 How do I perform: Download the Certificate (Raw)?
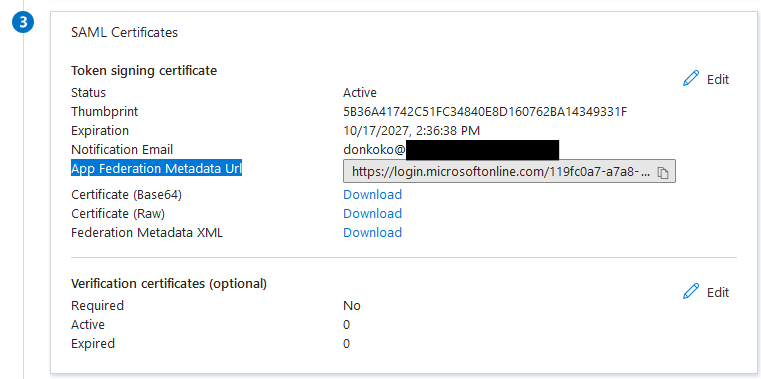372,214
